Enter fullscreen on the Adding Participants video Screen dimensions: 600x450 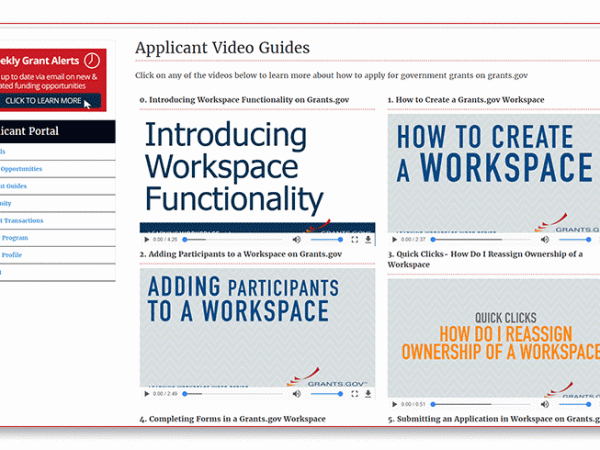354,394
